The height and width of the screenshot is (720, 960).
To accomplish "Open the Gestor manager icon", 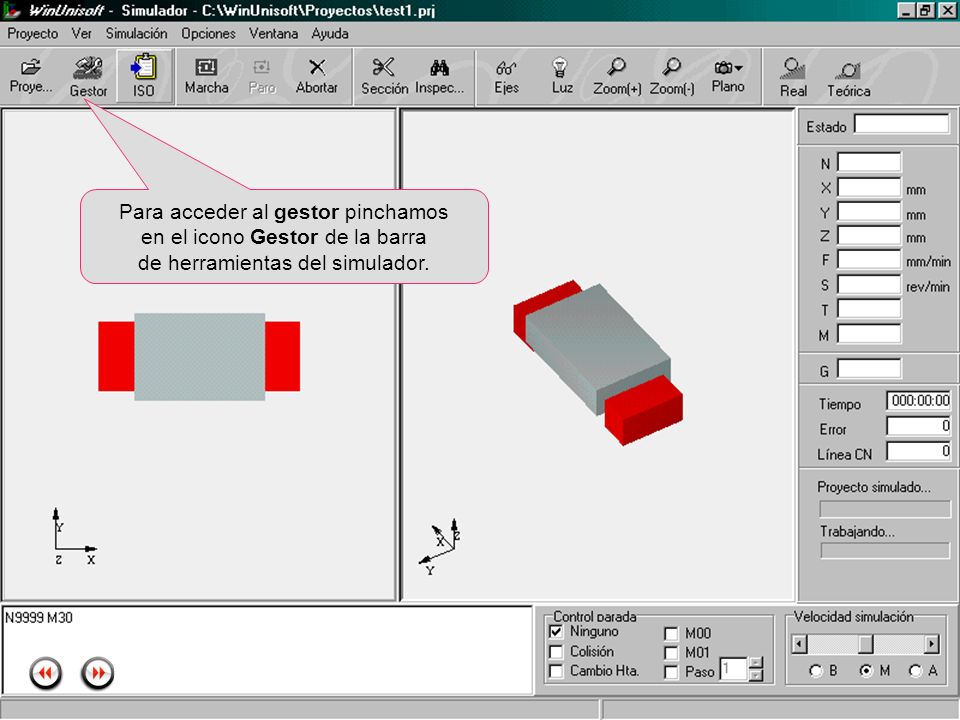I will click(x=88, y=76).
